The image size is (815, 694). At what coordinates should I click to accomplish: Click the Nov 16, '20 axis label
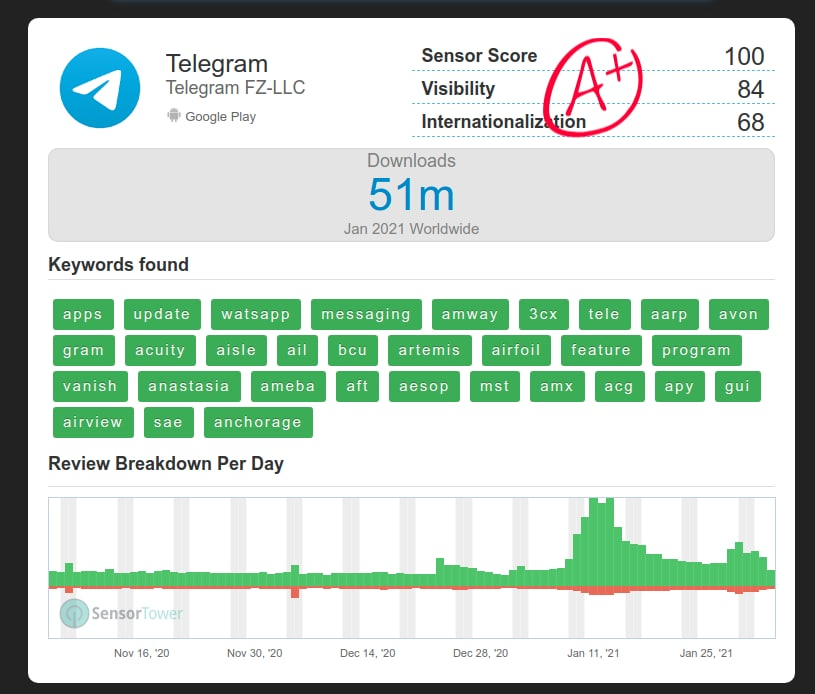pyautogui.click(x=141, y=653)
